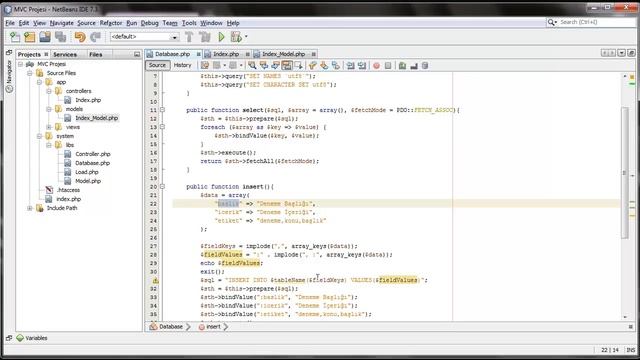This screenshot has width=640, height=360.
Task: Click the Shift Line Left icon
Action: pyautogui.click(x=350, y=65)
